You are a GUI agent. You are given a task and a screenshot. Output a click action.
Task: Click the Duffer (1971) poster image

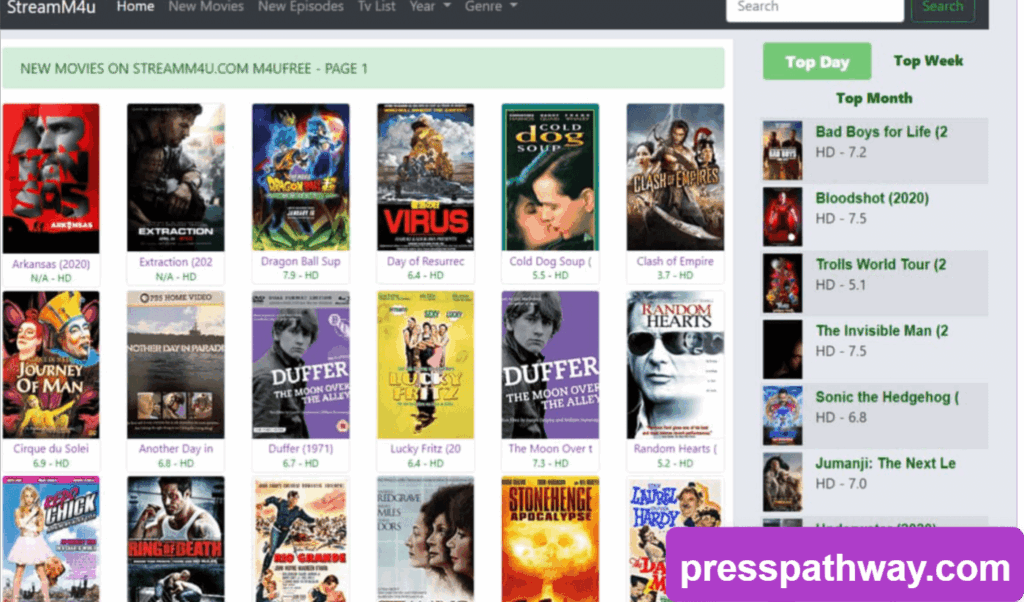(x=300, y=365)
